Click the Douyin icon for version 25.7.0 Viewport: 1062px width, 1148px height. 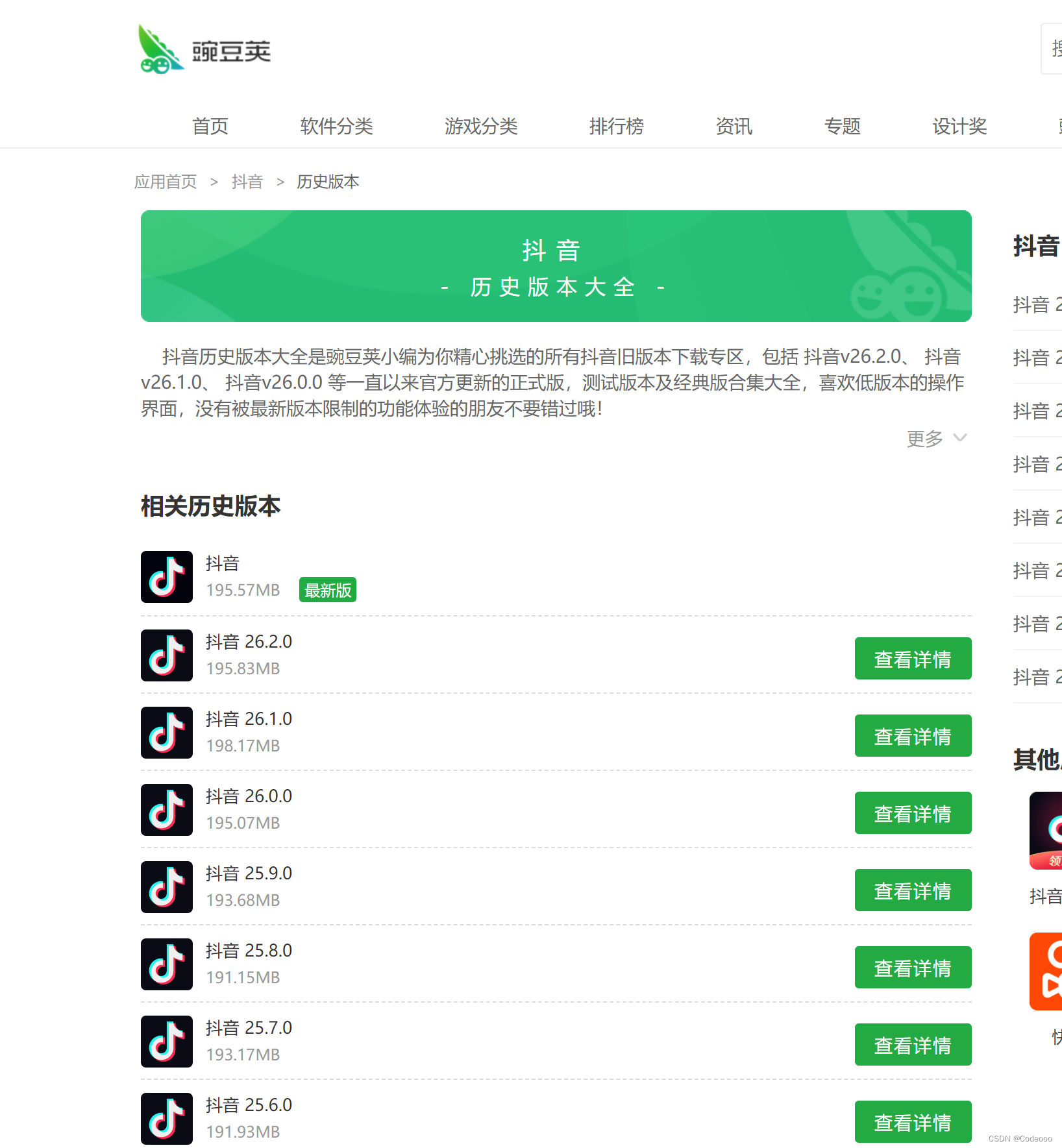pos(167,1041)
